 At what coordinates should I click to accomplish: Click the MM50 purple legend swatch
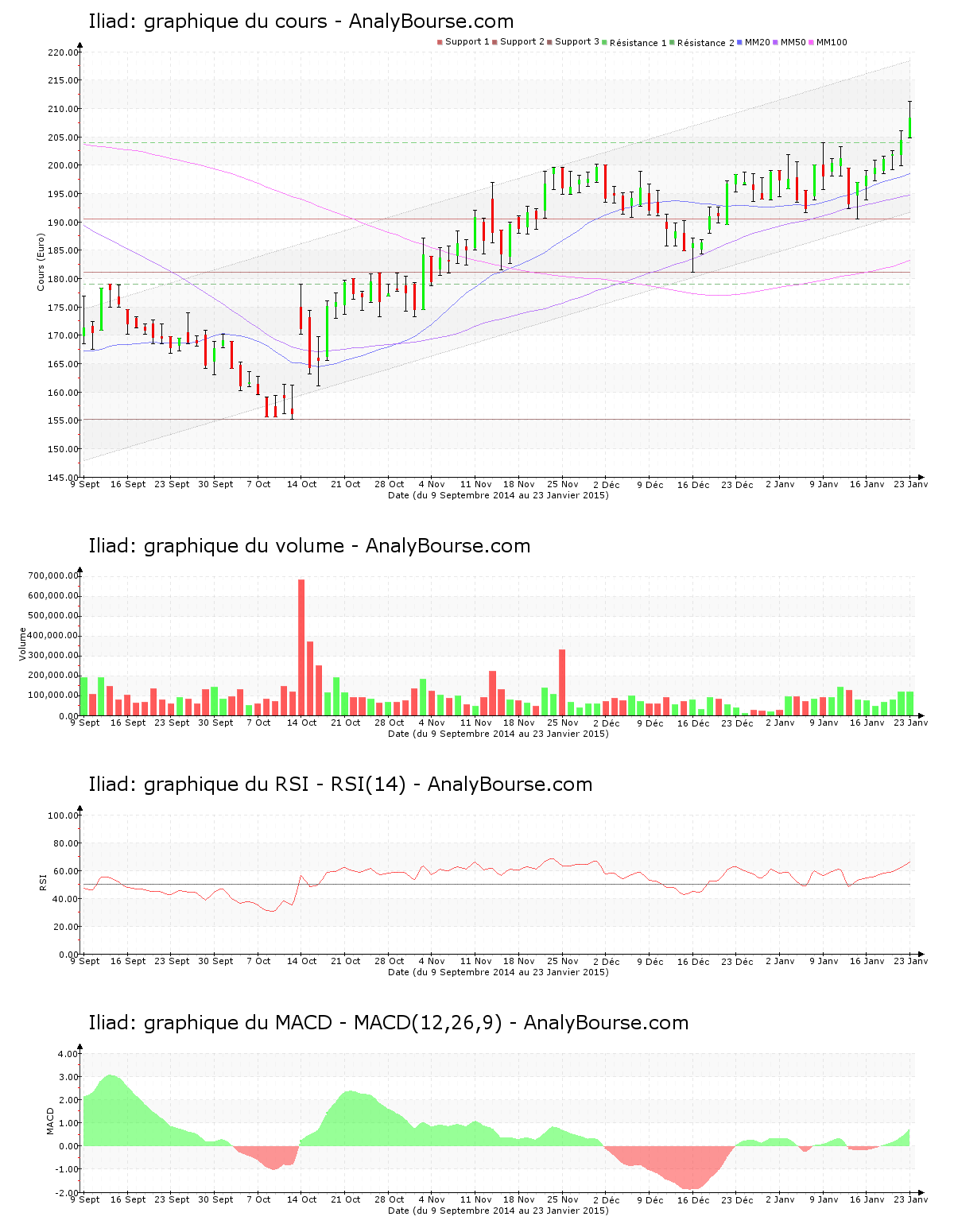(776, 42)
